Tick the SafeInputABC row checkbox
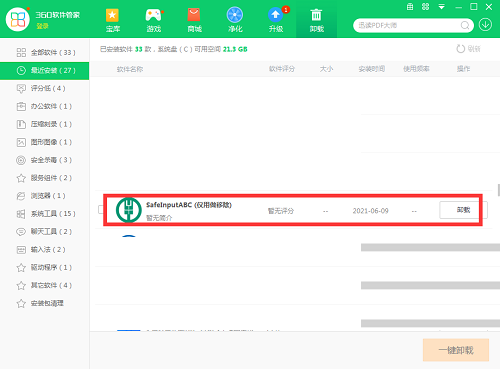 [x=101, y=209]
